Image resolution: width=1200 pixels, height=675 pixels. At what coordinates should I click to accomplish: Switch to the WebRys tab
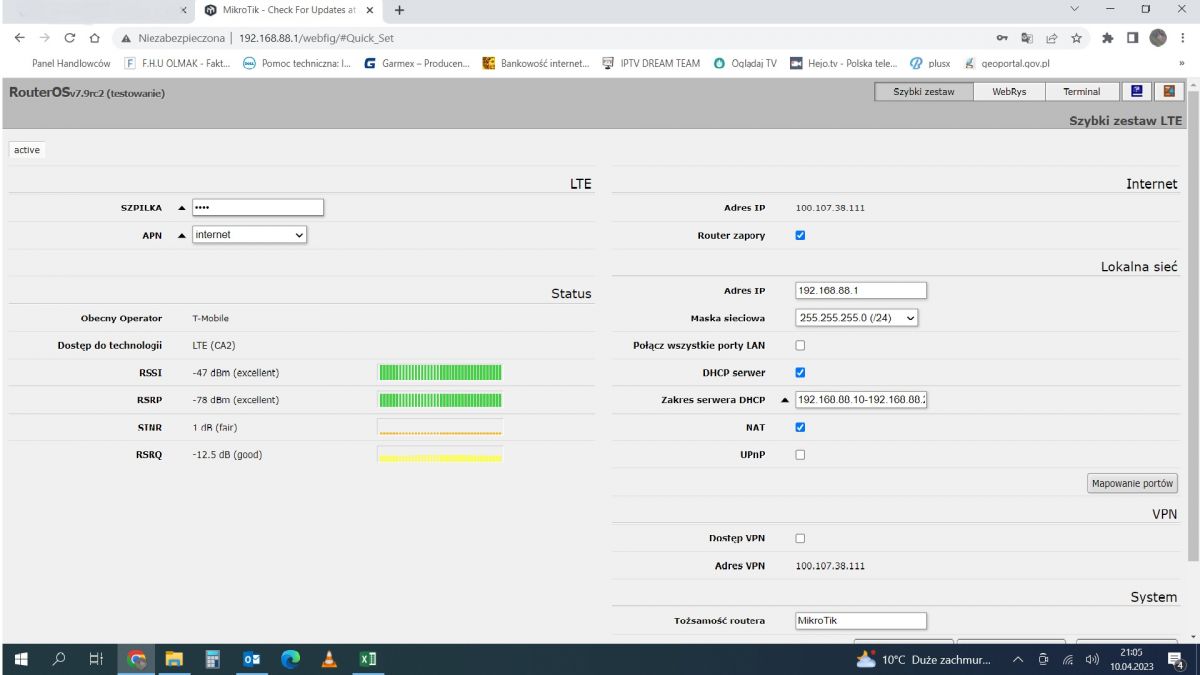tap(1009, 91)
